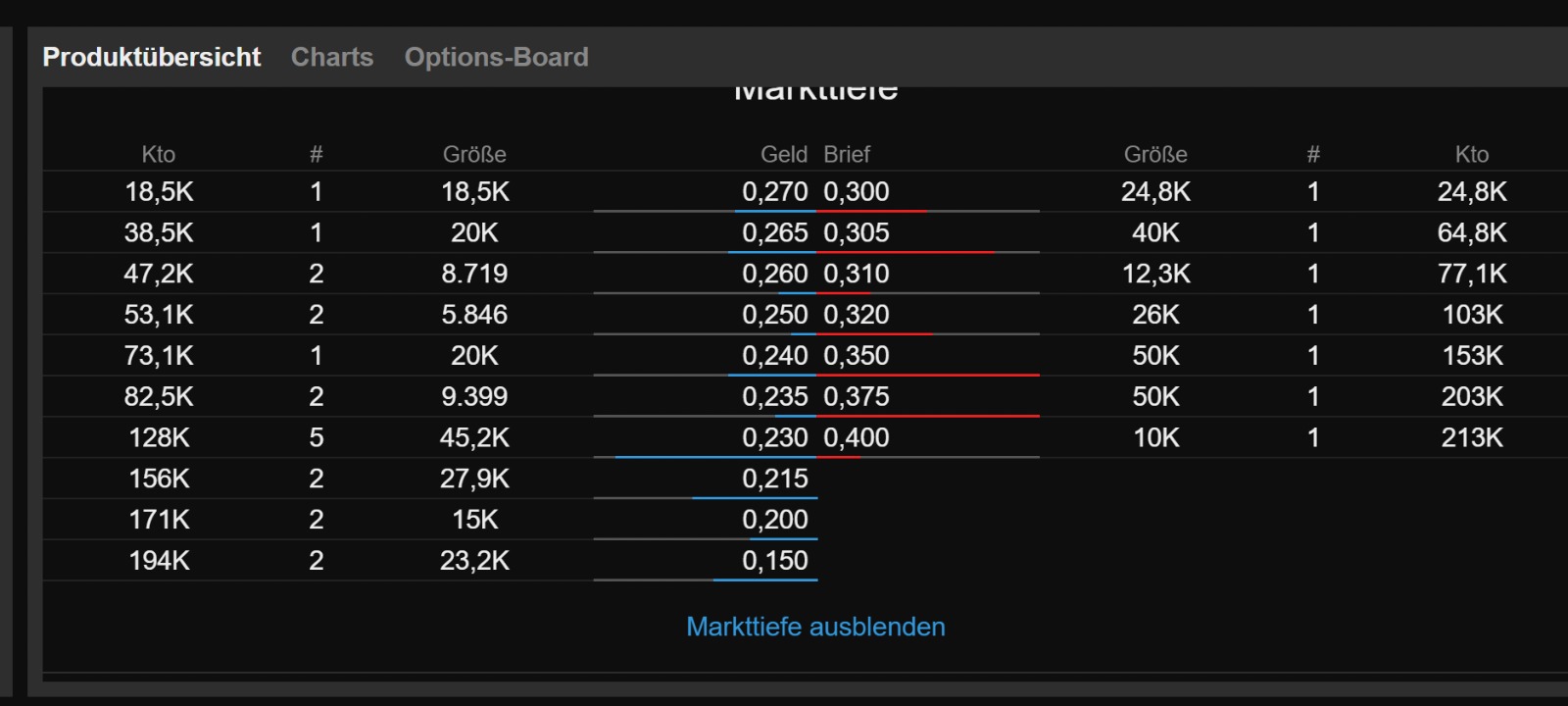Select the ask size 12,3K cell
Screen dimensions: 1568x706
click(1155, 274)
